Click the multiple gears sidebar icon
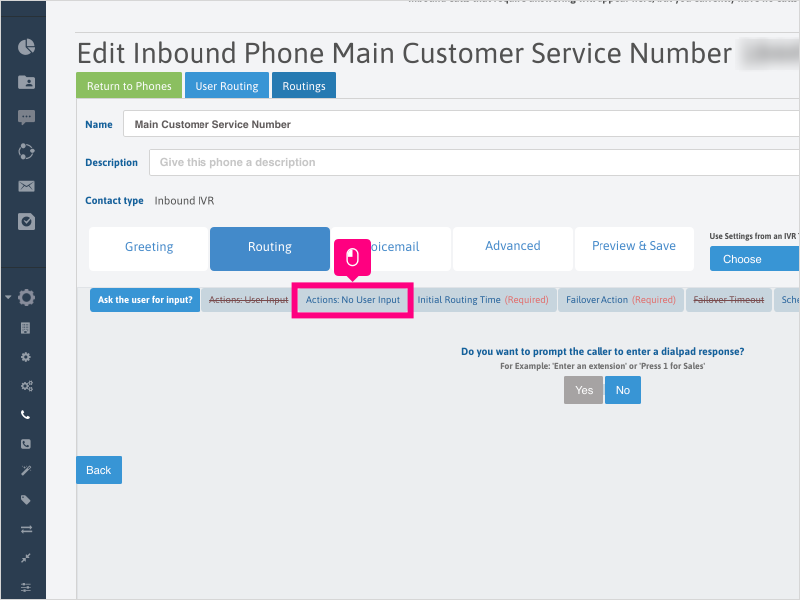This screenshot has width=800, height=600. (27, 386)
